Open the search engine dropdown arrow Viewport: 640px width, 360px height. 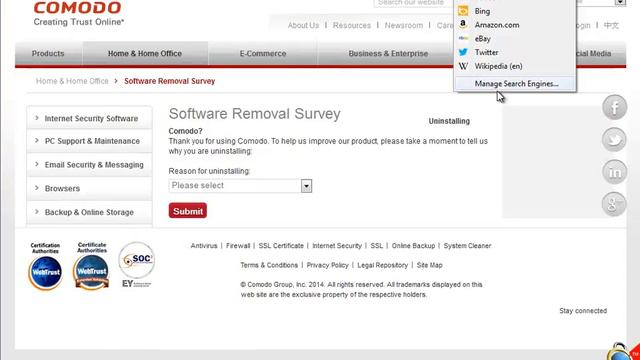620,2
